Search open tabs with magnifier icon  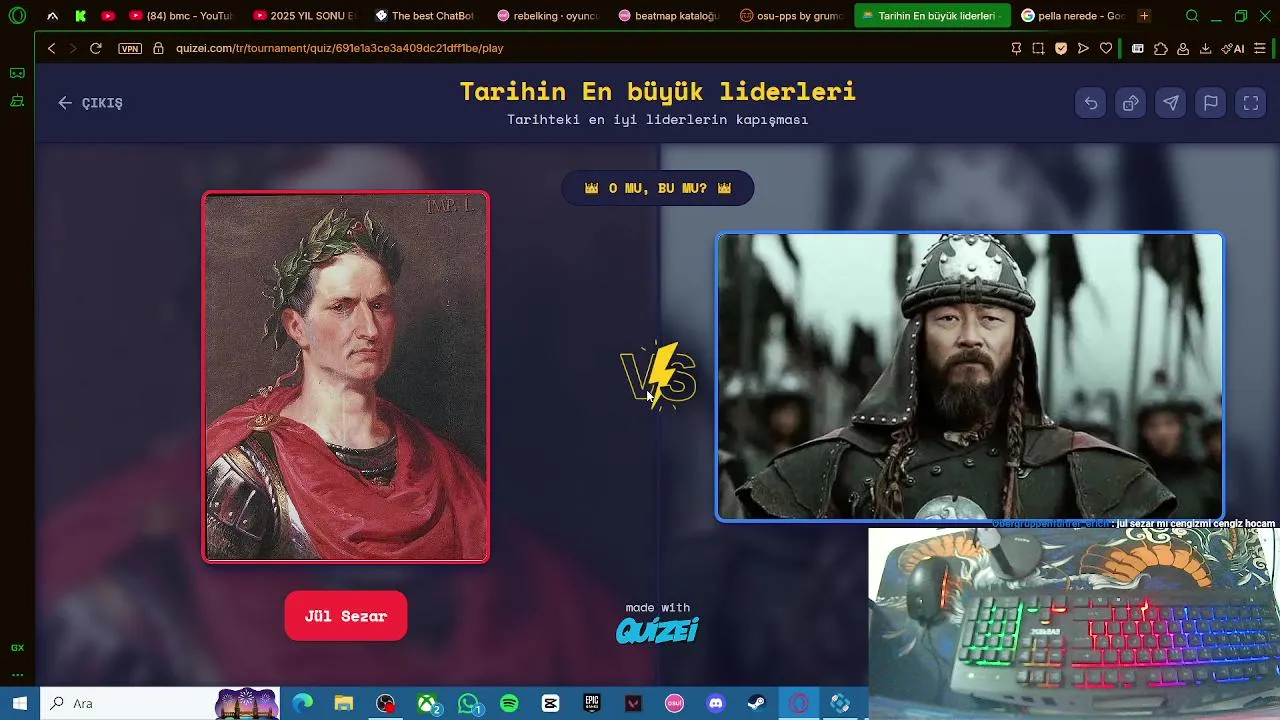coord(1192,16)
